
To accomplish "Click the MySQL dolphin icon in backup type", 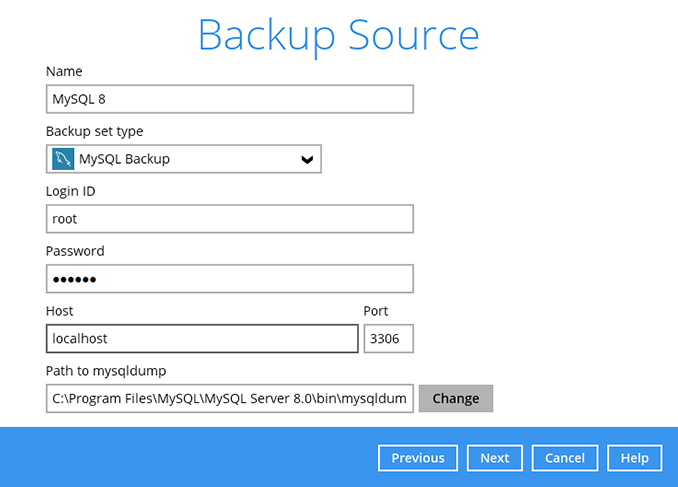I will 63,159.
